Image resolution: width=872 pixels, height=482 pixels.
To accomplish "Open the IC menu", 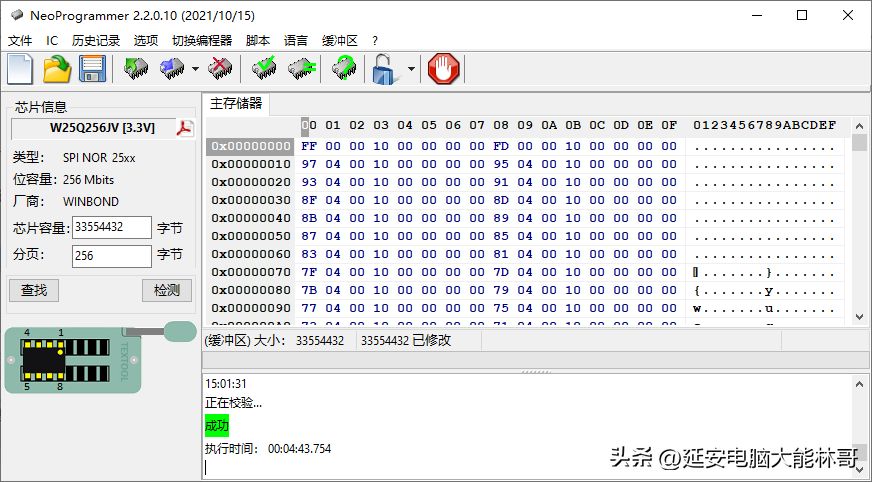I will 52,41.
